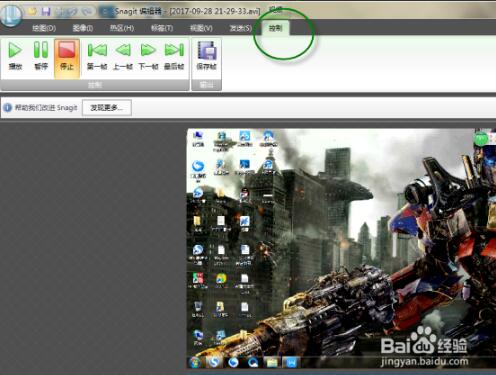The height and width of the screenshot is (375, 496).
Task: Click the green Play (播放) button
Action: 15,56
